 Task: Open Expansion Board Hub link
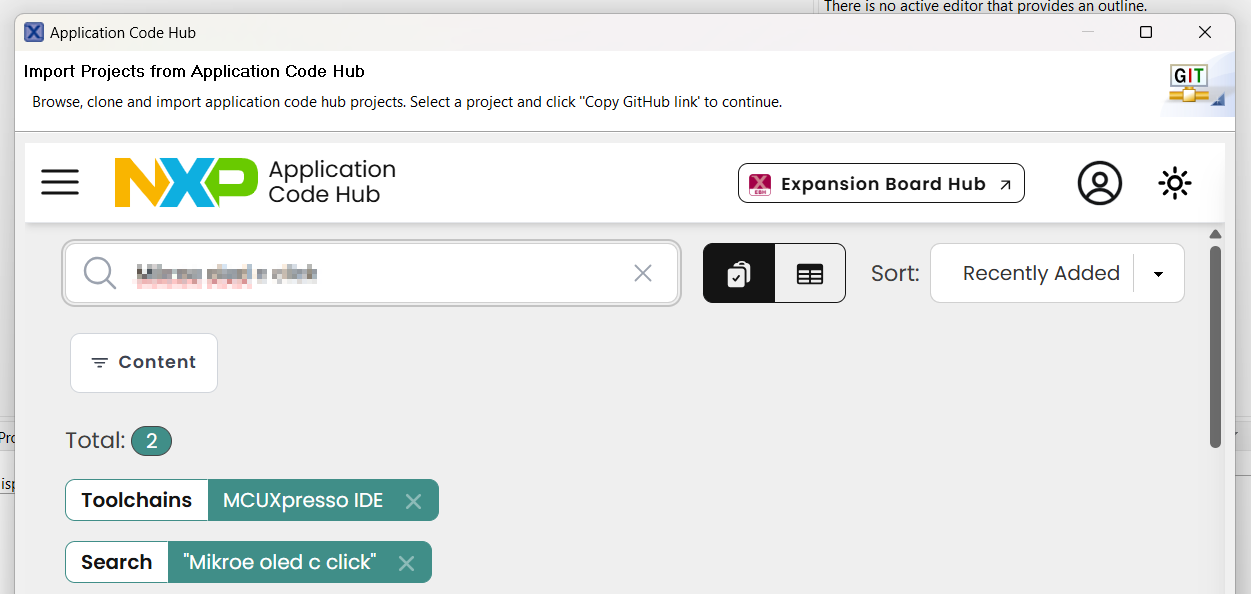pyautogui.click(x=881, y=184)
